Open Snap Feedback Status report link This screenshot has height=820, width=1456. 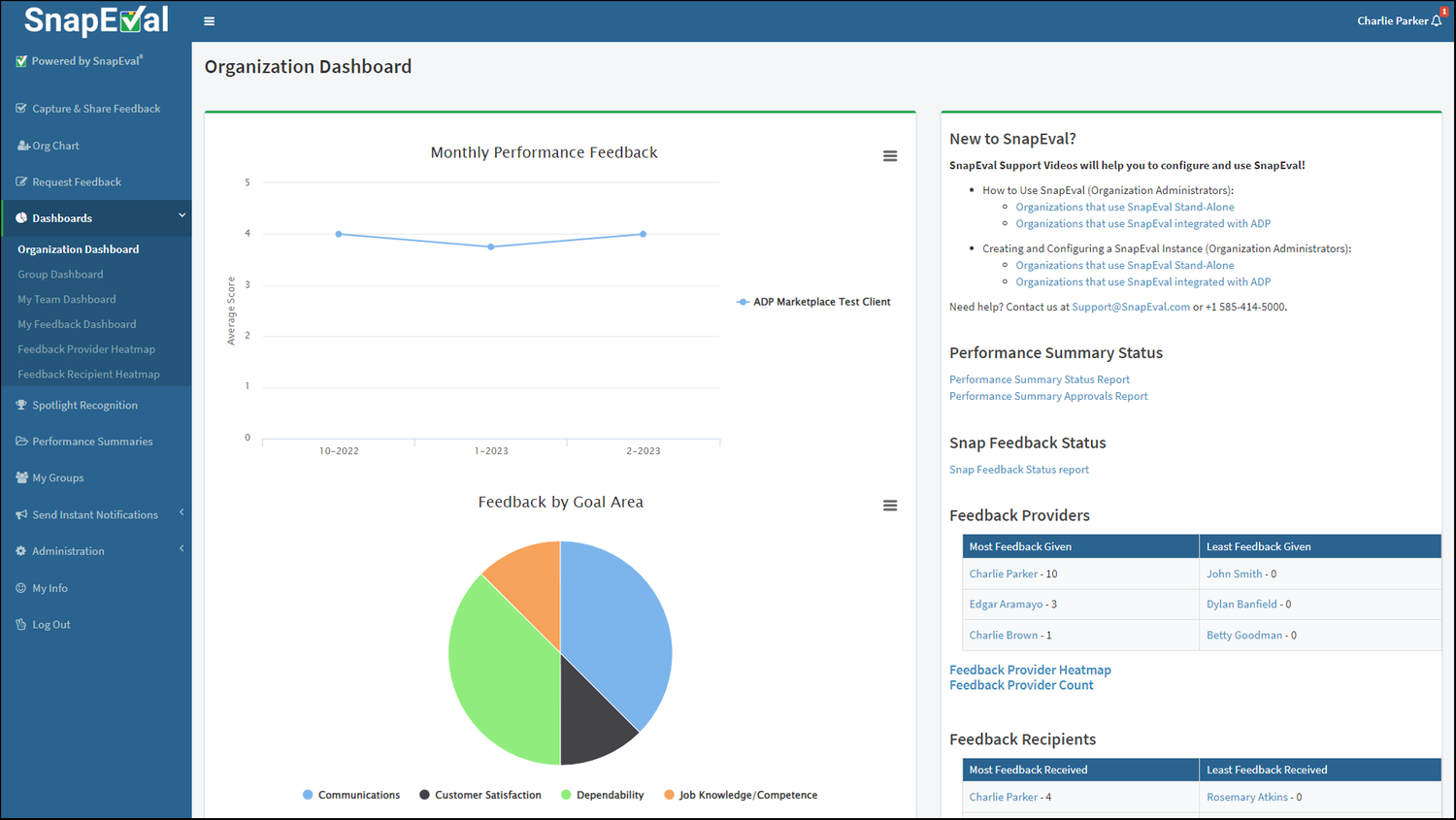[x=1019, y=470]
